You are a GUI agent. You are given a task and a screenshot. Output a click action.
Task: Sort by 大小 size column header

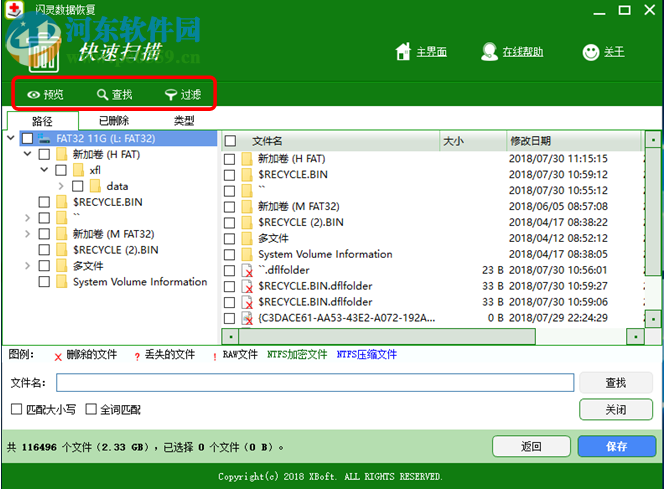(473, 141)
